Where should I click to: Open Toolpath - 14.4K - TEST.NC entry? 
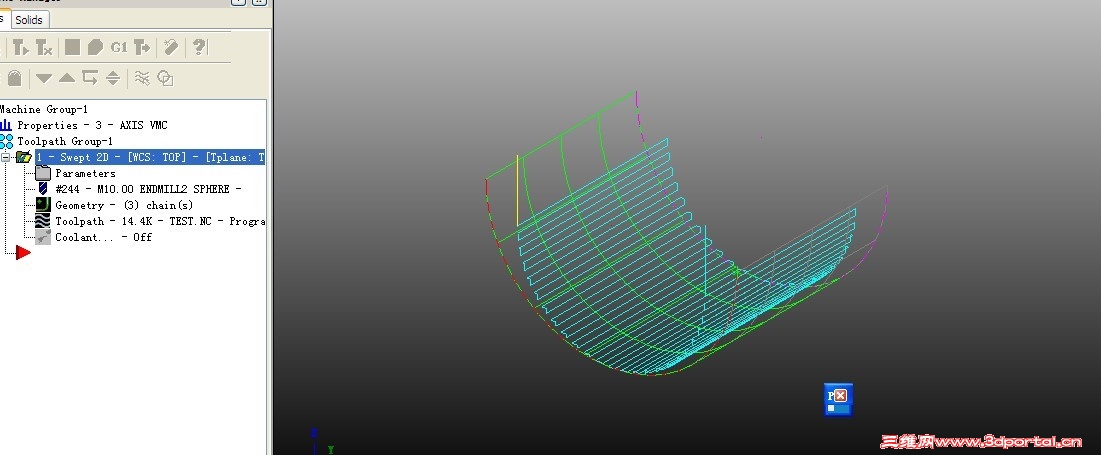160,221
